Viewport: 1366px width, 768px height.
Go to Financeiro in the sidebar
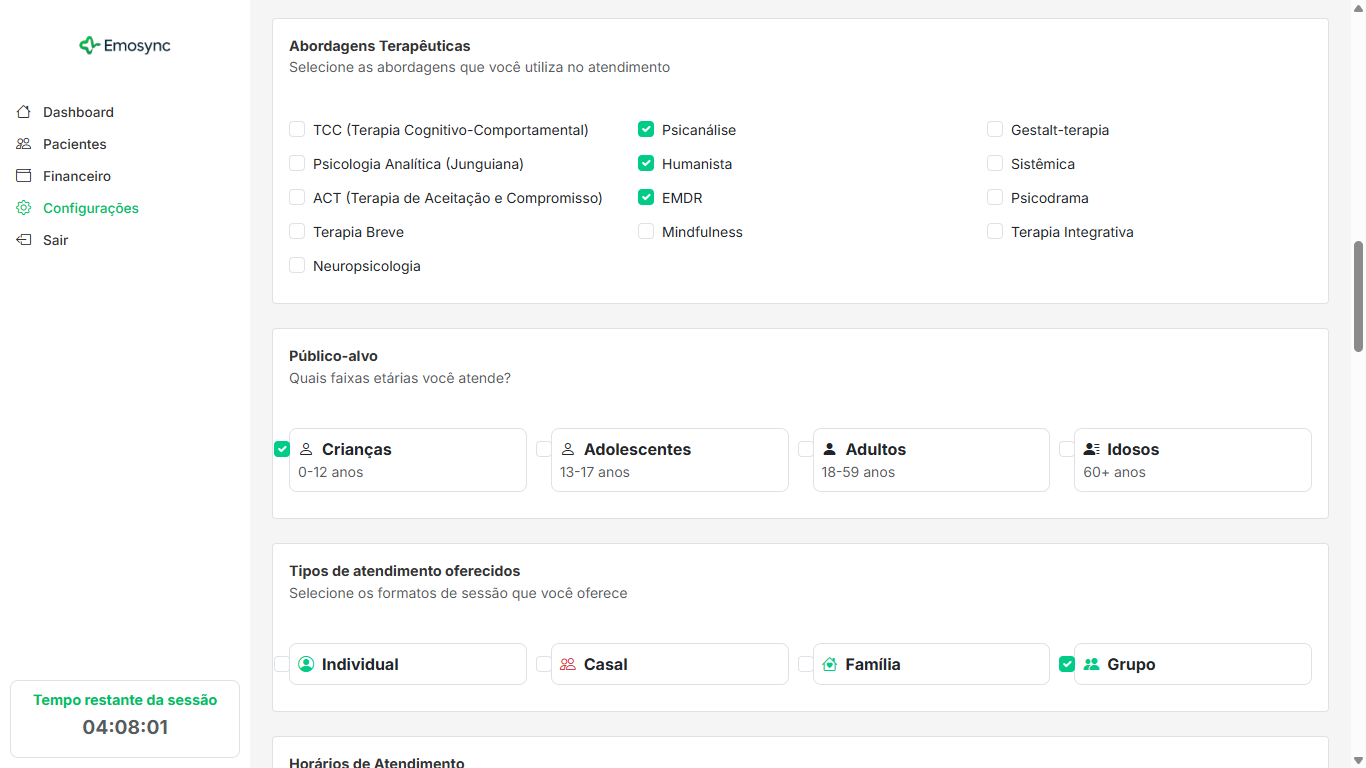pyautogui.click(x=76, y=176)
